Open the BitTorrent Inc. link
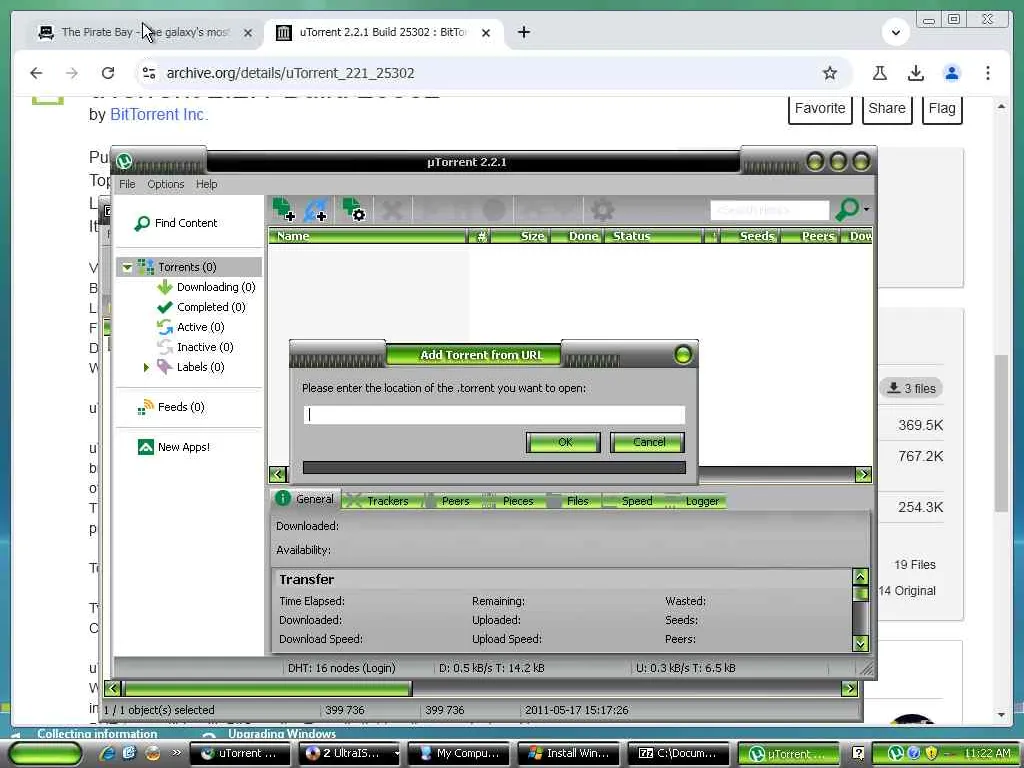 pos(159,114)
